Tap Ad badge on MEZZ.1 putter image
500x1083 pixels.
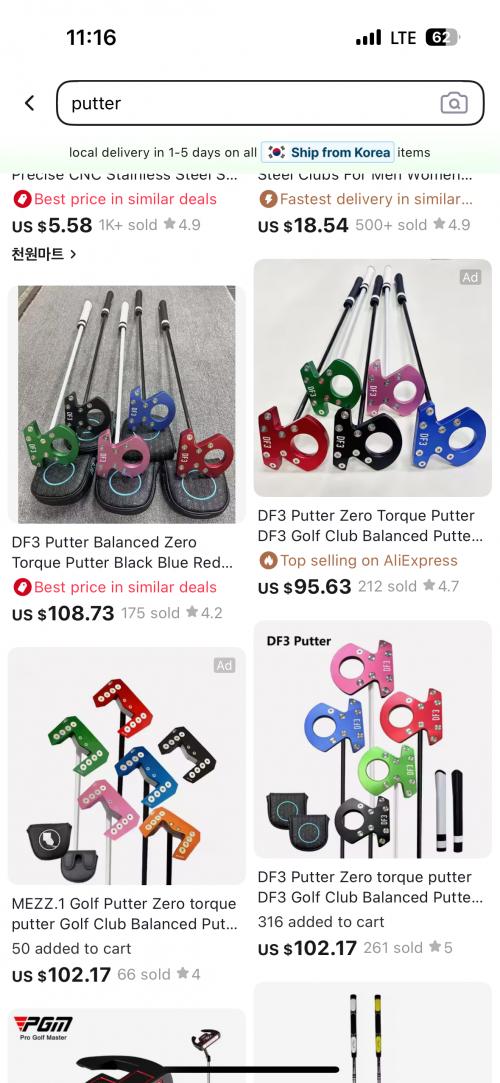[x=224, y=665]
